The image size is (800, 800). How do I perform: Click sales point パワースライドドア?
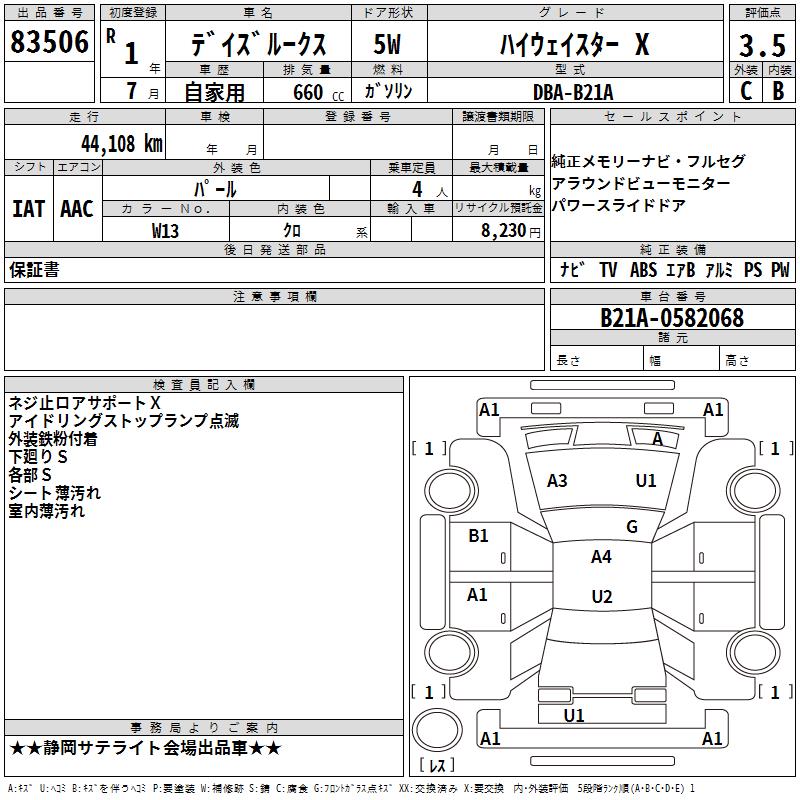click(618, 205)
